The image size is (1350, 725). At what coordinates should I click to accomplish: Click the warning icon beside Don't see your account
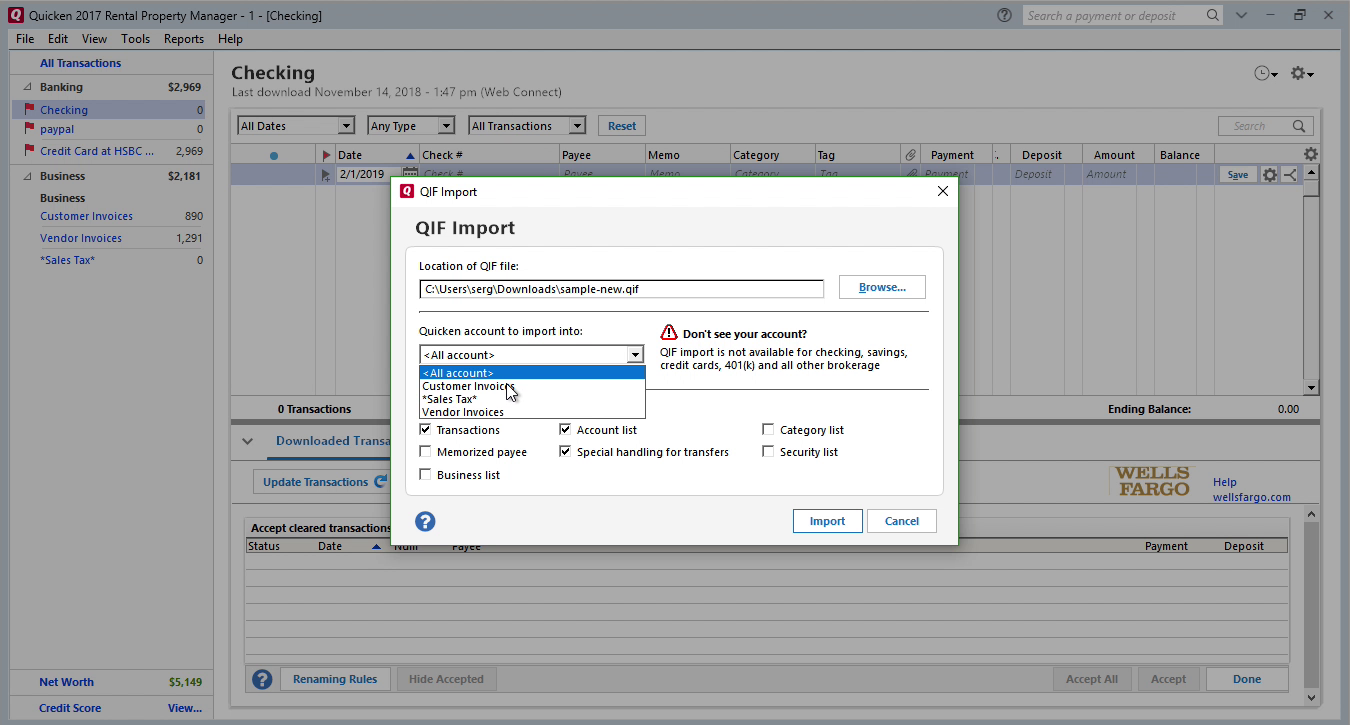[x=668, y=333]
